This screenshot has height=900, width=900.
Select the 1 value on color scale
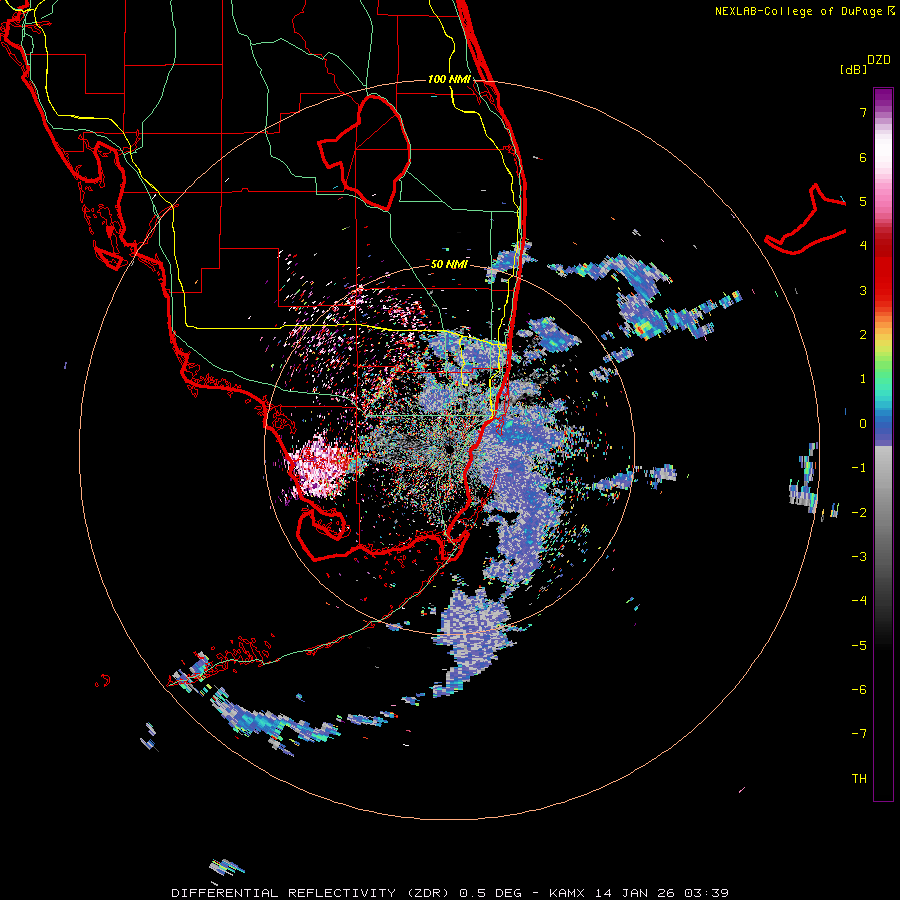(x=863, y=379)
